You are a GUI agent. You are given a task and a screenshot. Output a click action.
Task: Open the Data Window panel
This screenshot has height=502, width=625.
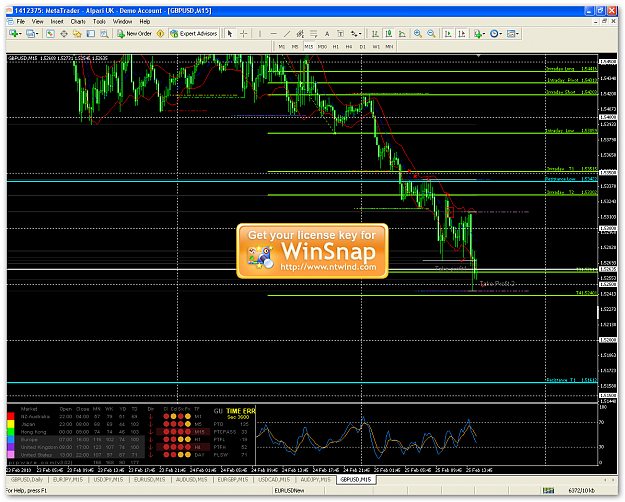tap(64, 34)
